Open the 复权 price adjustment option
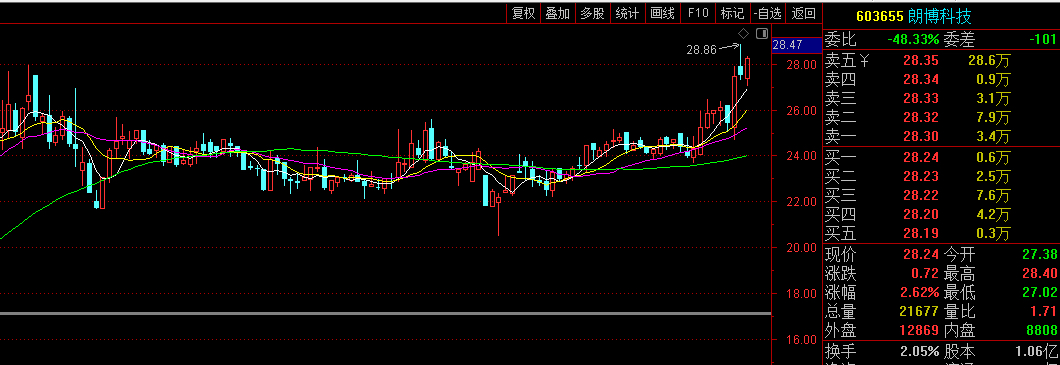The width and height of the screenshot is (1060, 365). 523,13
